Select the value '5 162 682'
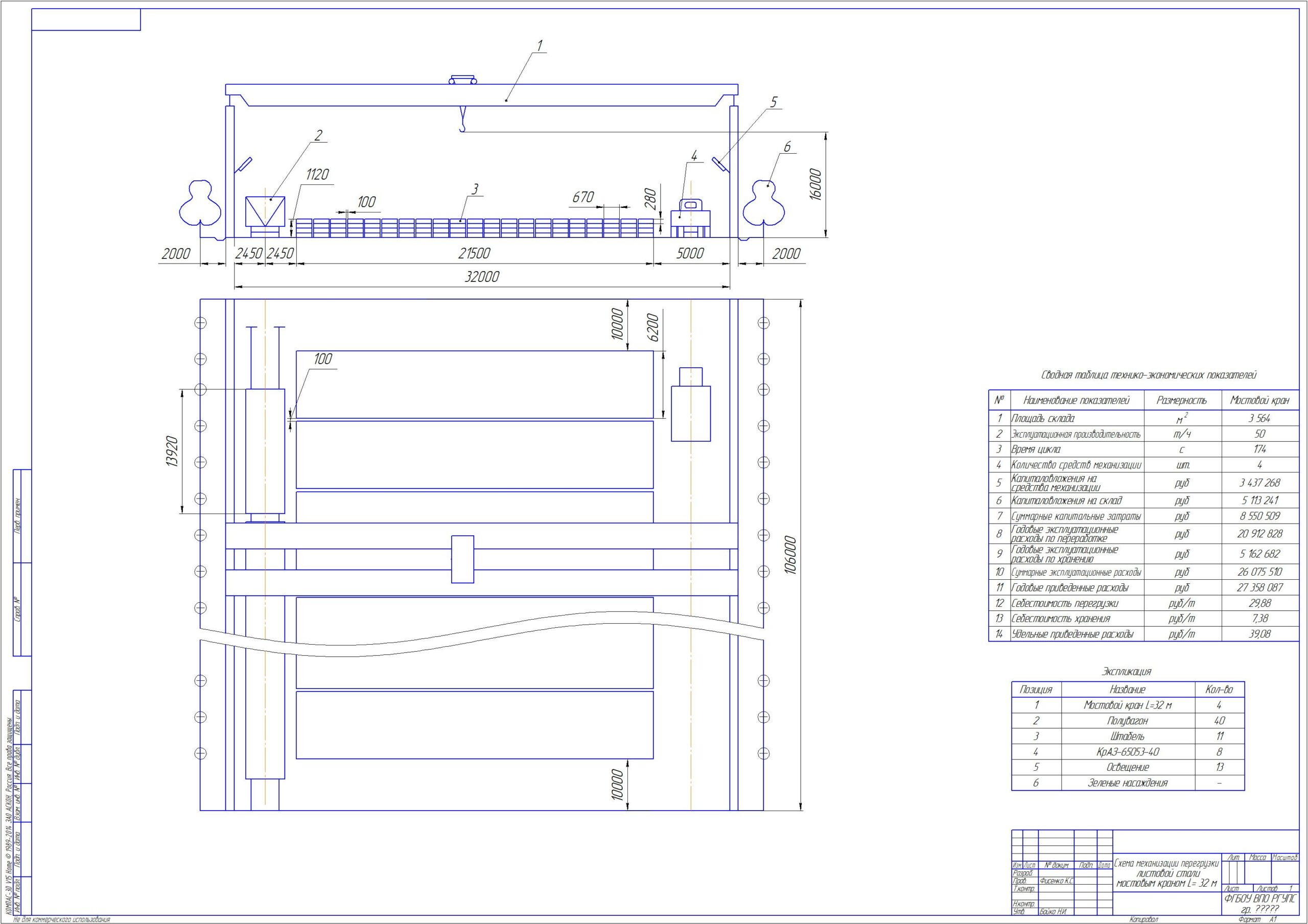1308x924 pixels. (x=1259, y=554)
